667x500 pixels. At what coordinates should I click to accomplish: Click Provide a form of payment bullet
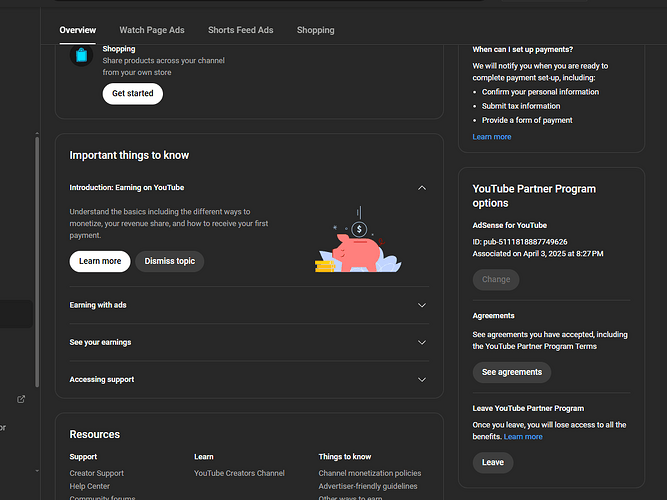pyautogui.click(x=527, y=120)
